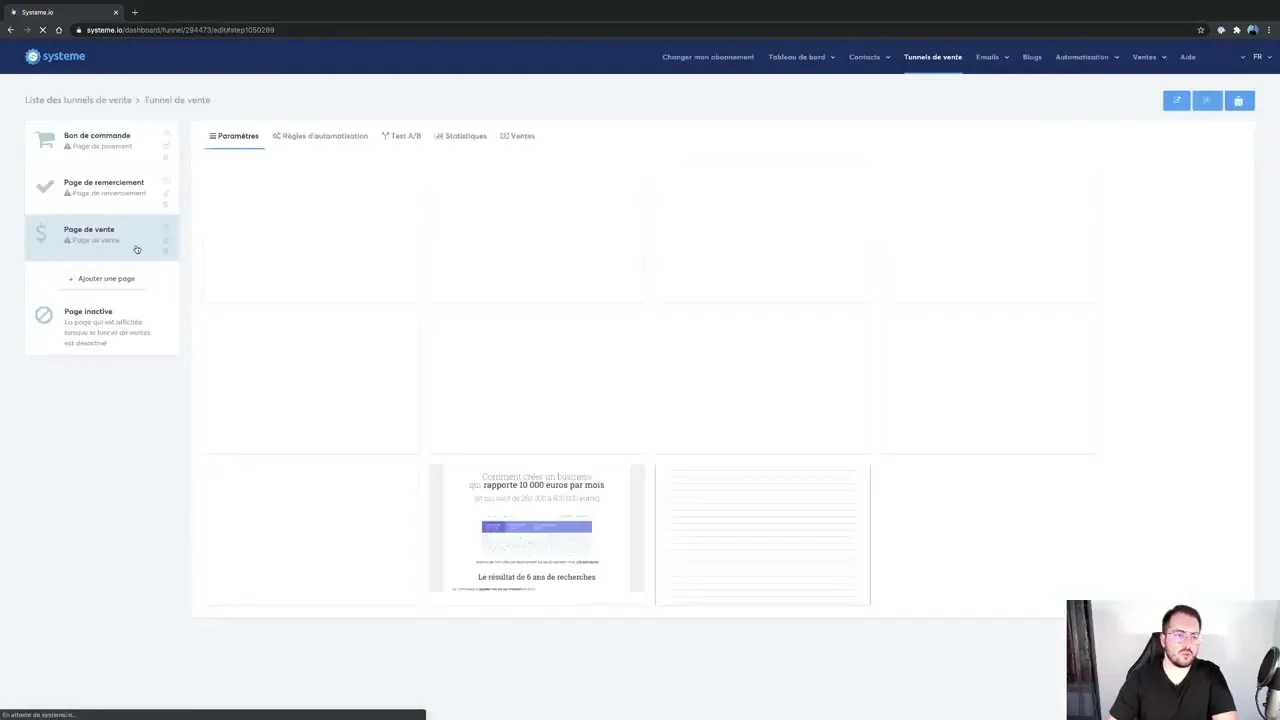Open the Statistiques tab
The image size is (1280, 720).
[x=461, y=136]
